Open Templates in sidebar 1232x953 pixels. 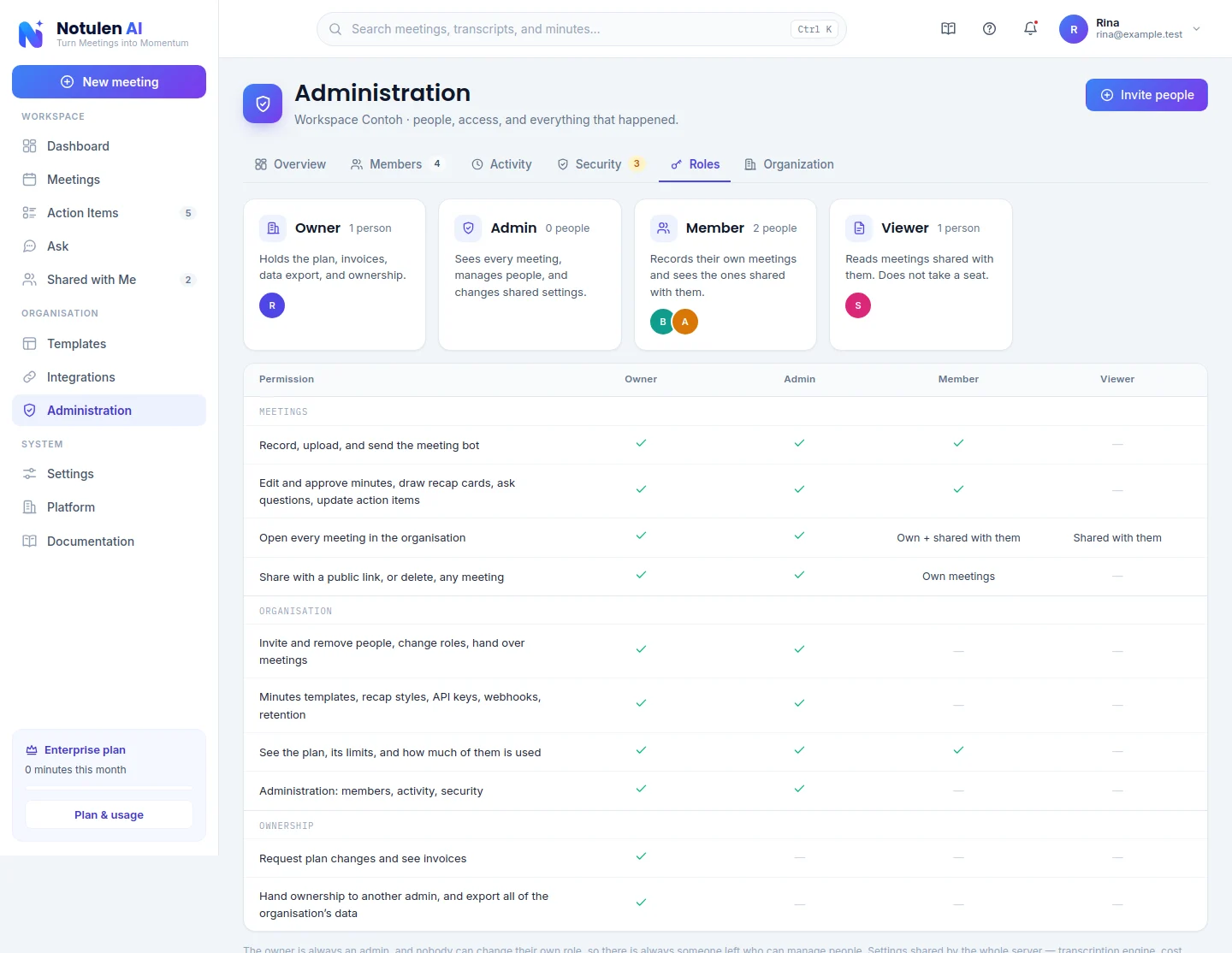[109, 344]
